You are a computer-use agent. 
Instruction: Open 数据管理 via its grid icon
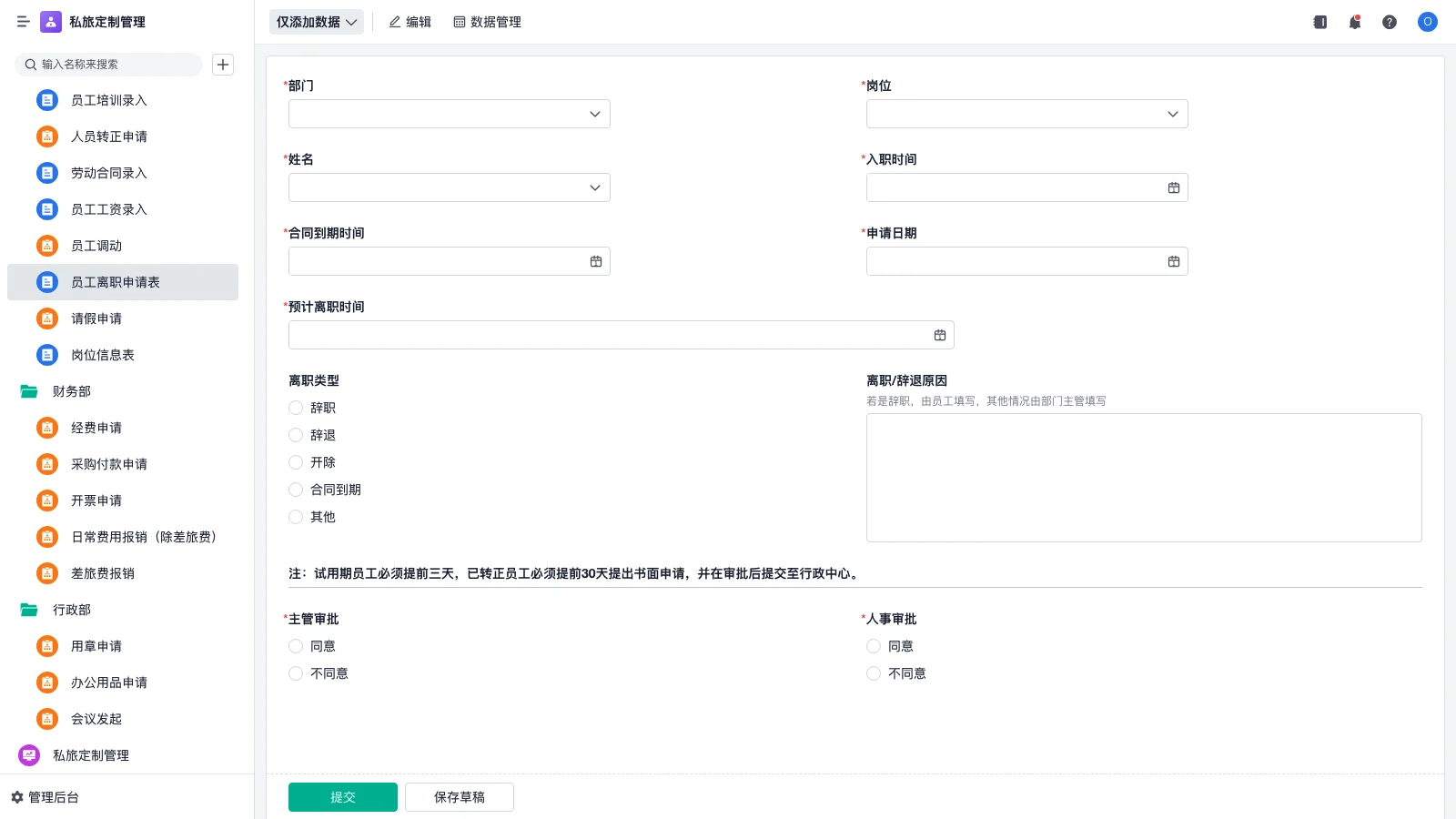point(487,22)
